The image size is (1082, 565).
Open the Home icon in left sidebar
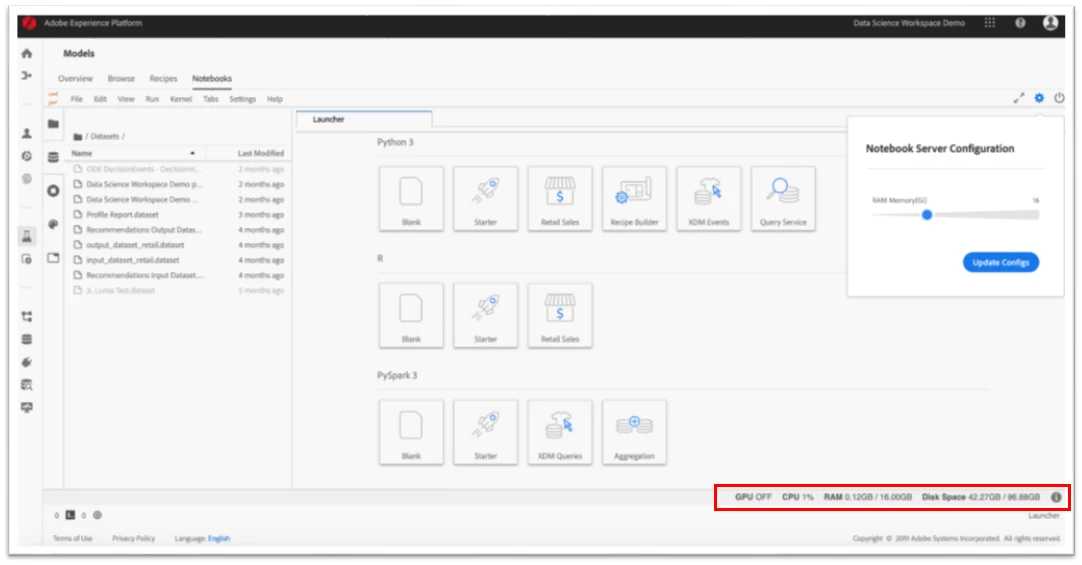[27, 53]
